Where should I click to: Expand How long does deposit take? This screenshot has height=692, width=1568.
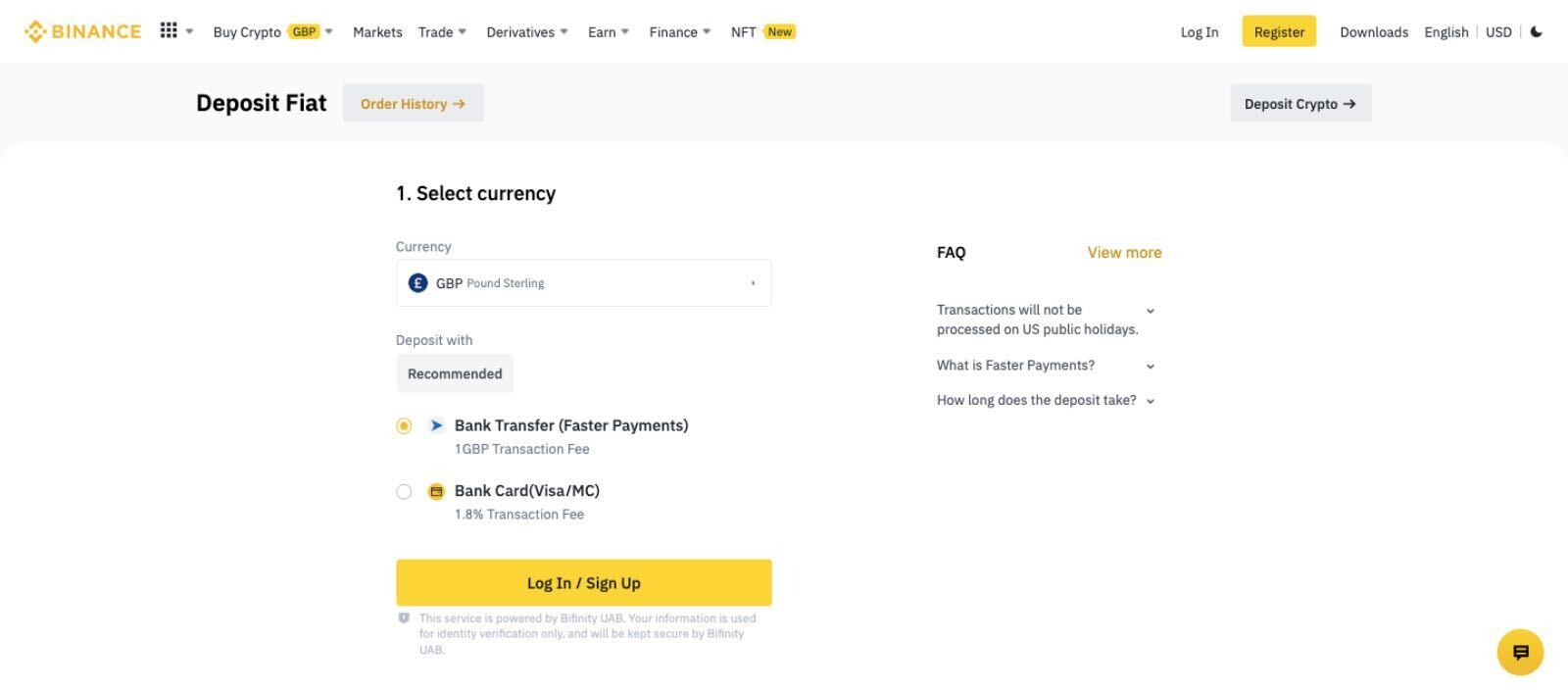pos(1046,400)
